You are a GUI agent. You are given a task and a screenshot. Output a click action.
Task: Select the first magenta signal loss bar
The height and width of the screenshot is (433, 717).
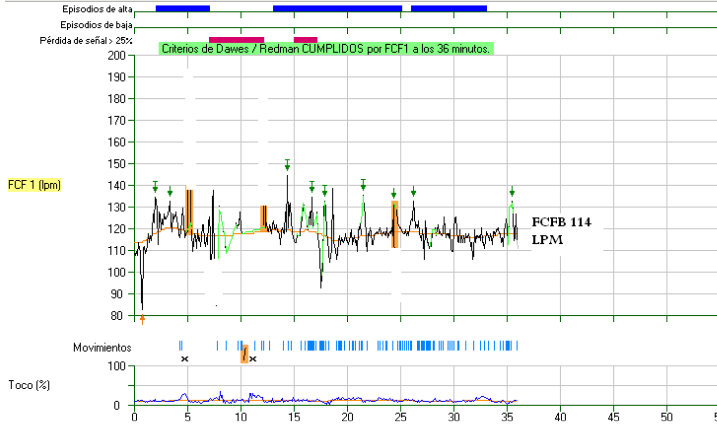236,39
